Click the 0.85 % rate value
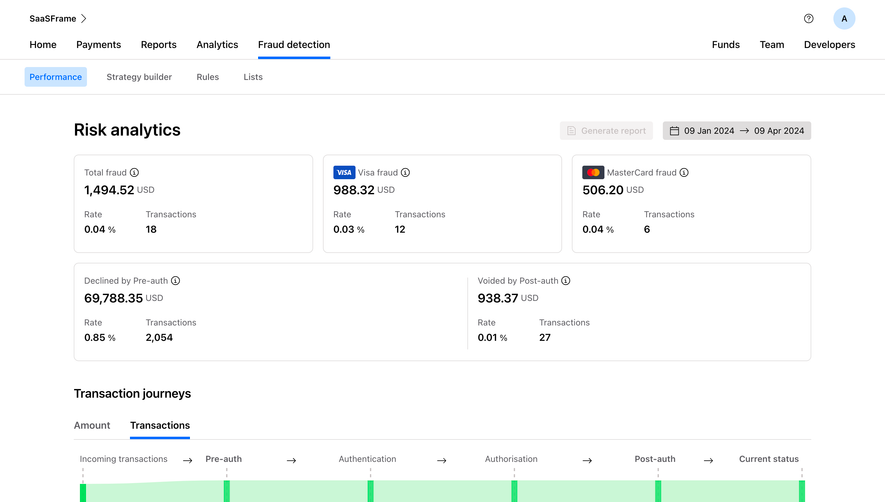This screenshot has width=885, height=502. click(x=100, y=338)
